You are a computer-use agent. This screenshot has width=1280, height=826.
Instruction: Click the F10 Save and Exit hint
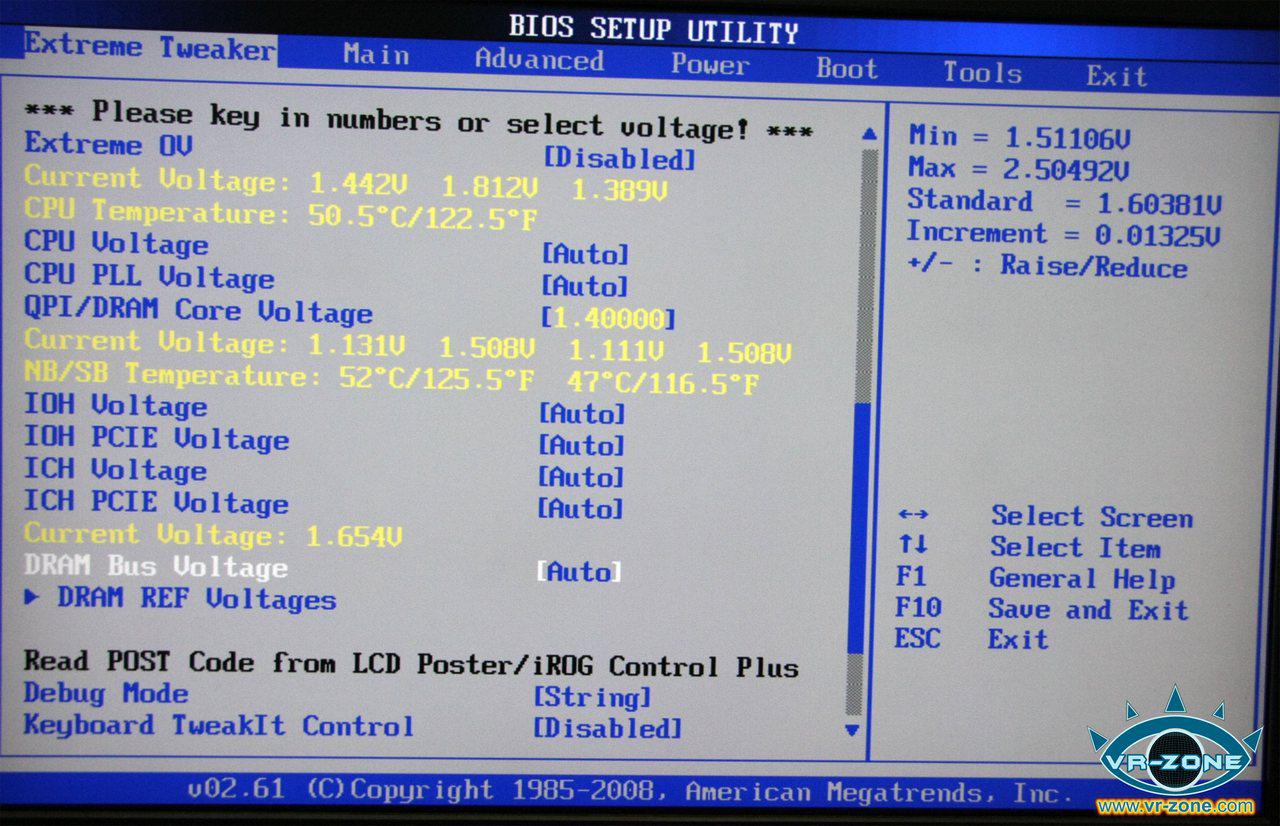coord(1042,608)
